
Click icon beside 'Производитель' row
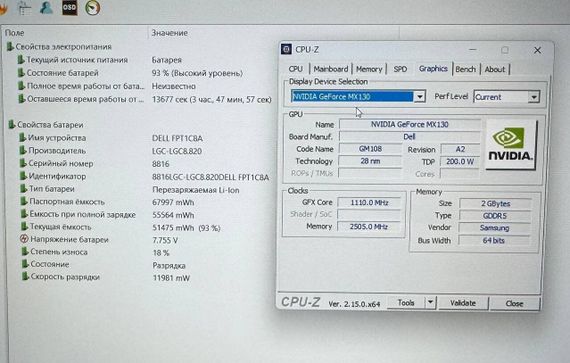point(23,150)
